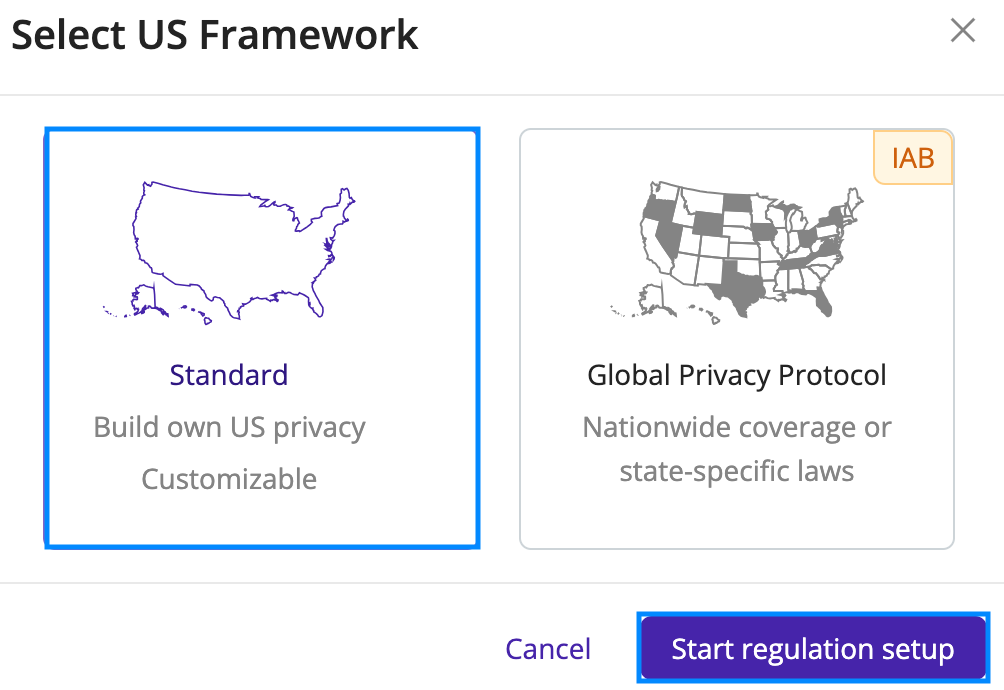Click Alaska on the gray states map

tap(654, 301)
